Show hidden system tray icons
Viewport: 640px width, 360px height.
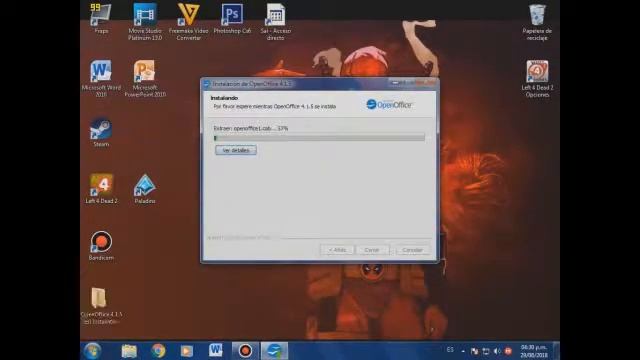pos(463,351)
